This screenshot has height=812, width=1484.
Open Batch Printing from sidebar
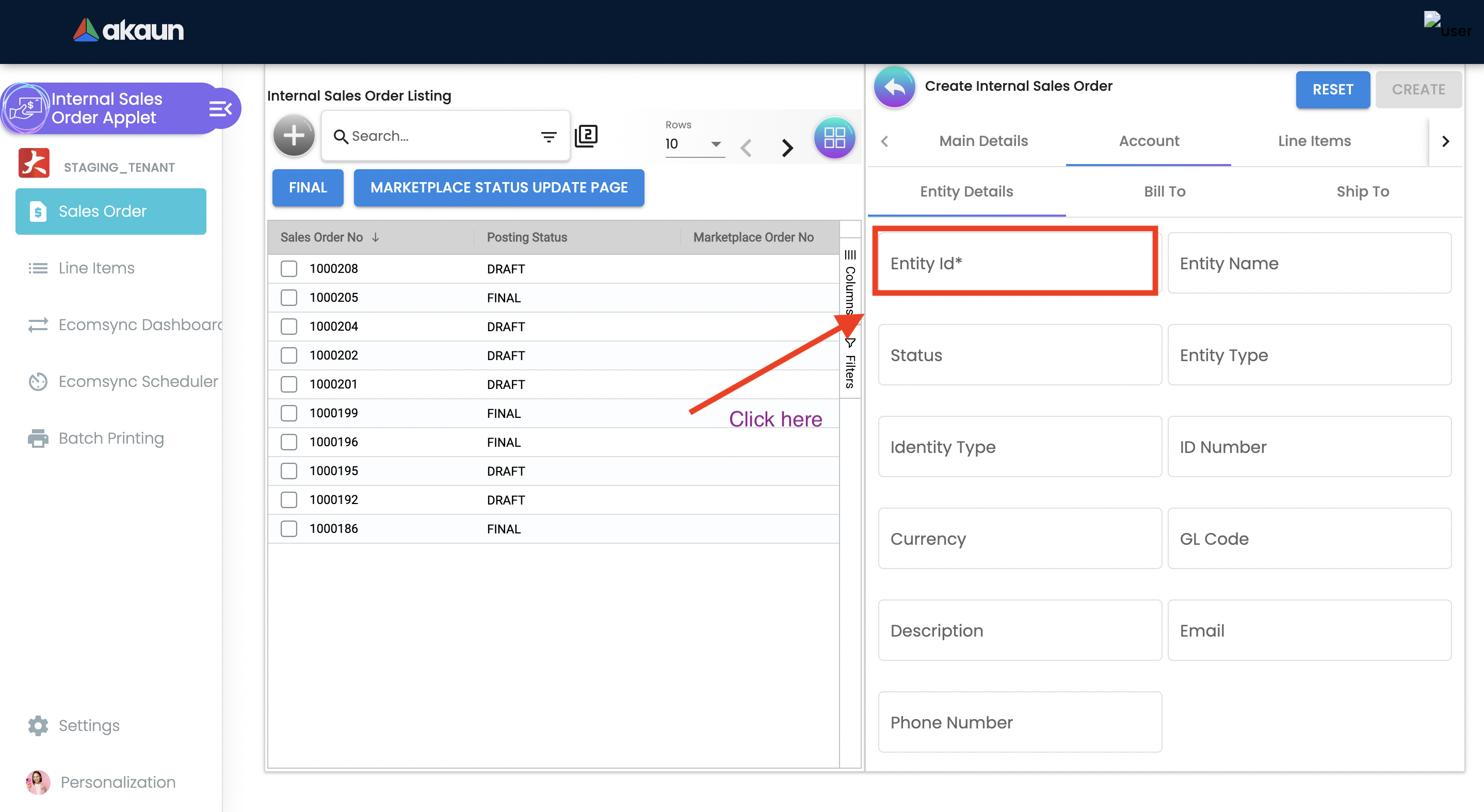pyautogui.click(x=110, y=439)
